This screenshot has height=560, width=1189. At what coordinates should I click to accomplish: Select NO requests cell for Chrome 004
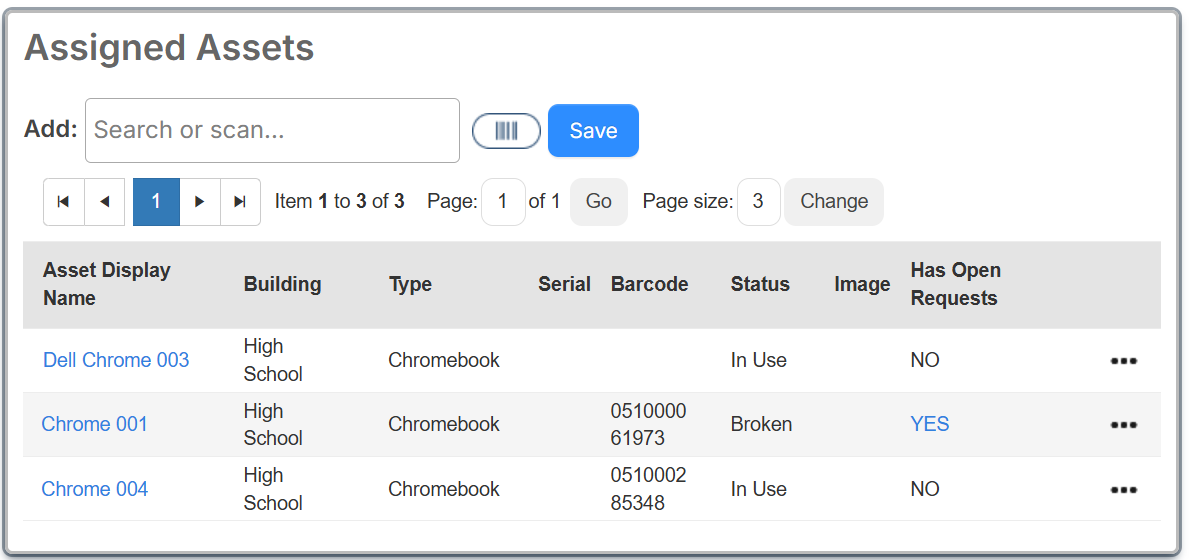click(925, 489)
